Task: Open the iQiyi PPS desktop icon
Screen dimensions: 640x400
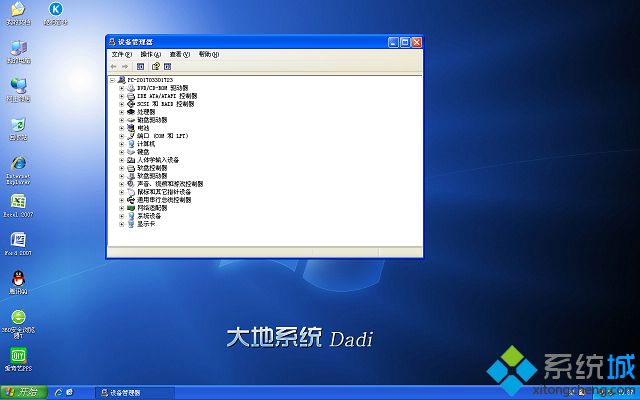Action: pyautogui.click(x=18, y=359)
